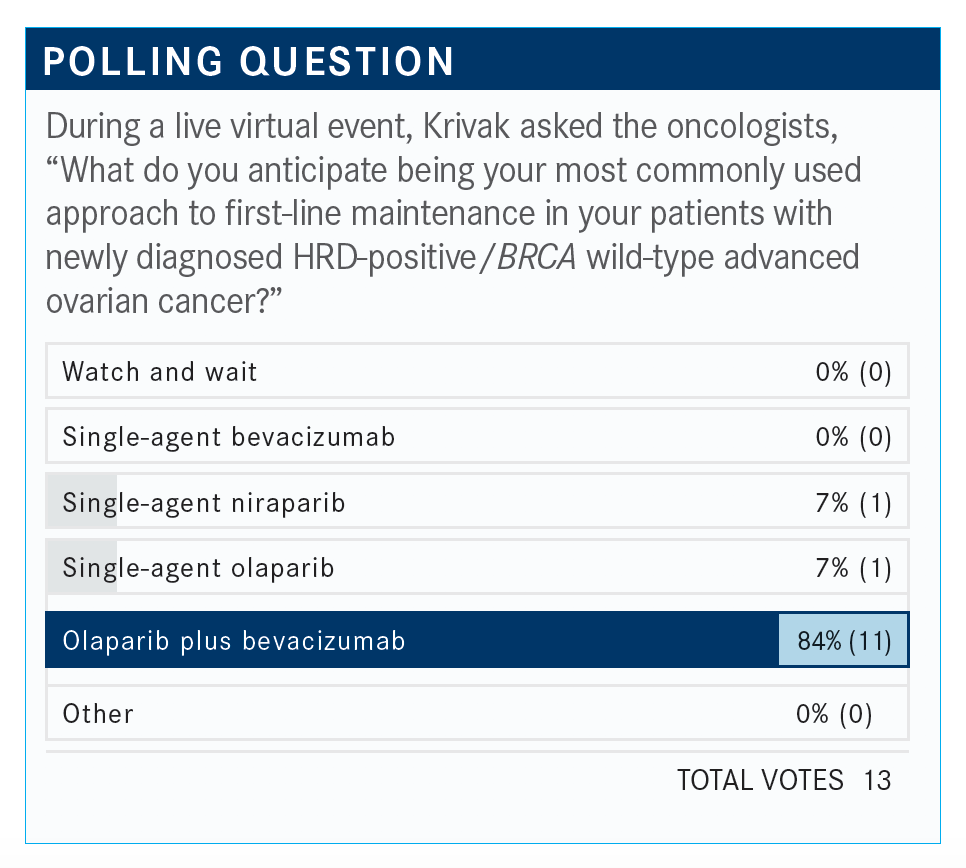
Task: Pick the Single-agent niraparib answer
Action: [204, 502]
